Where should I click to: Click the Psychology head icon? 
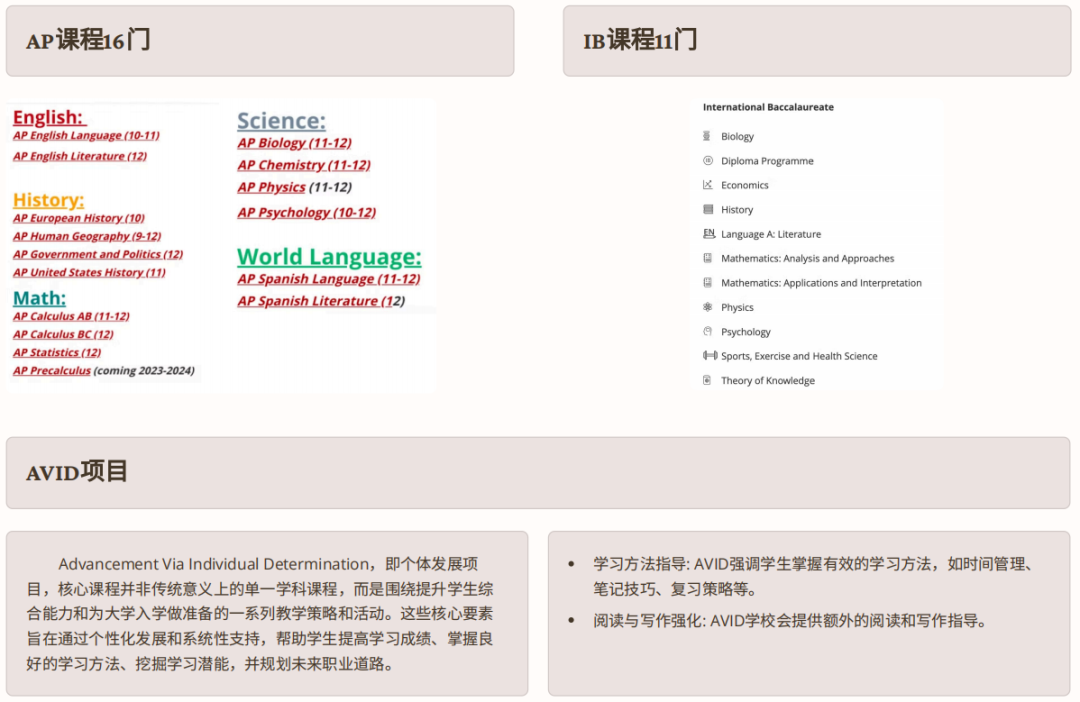(x=707, y=331)
